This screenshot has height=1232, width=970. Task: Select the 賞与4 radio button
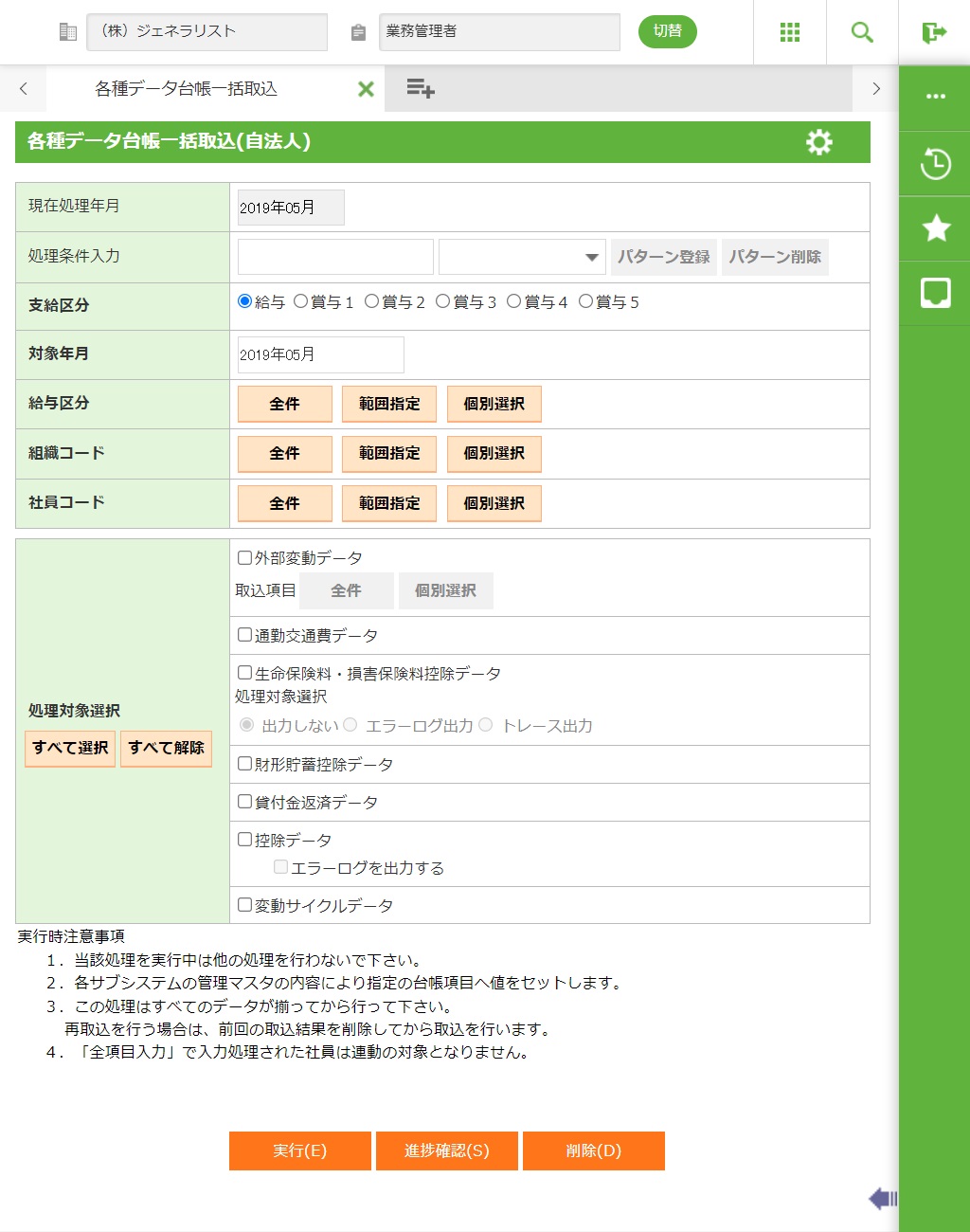tap(514, 301)
